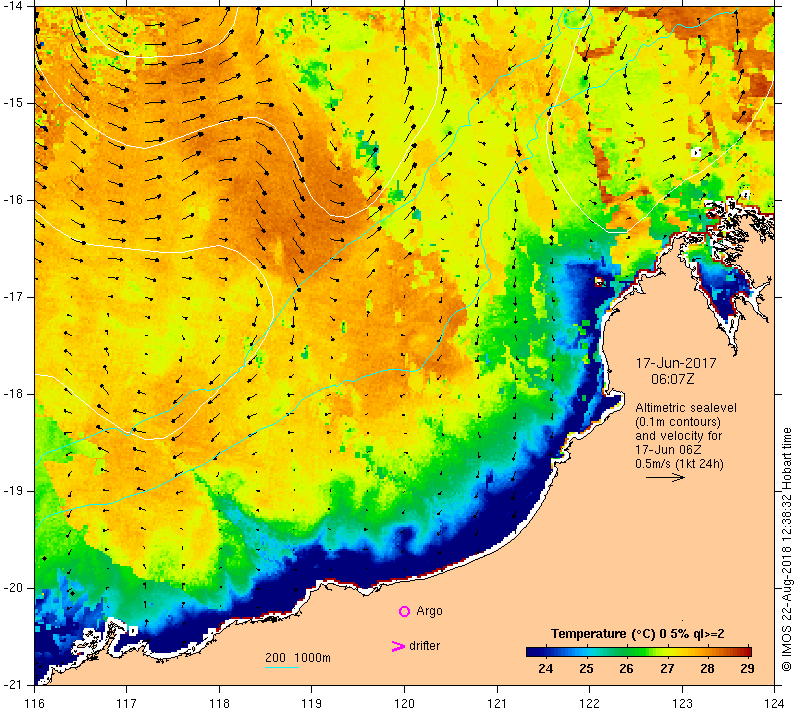
Task: Click the longitude axis label '120'
Action: pos(405,703)
